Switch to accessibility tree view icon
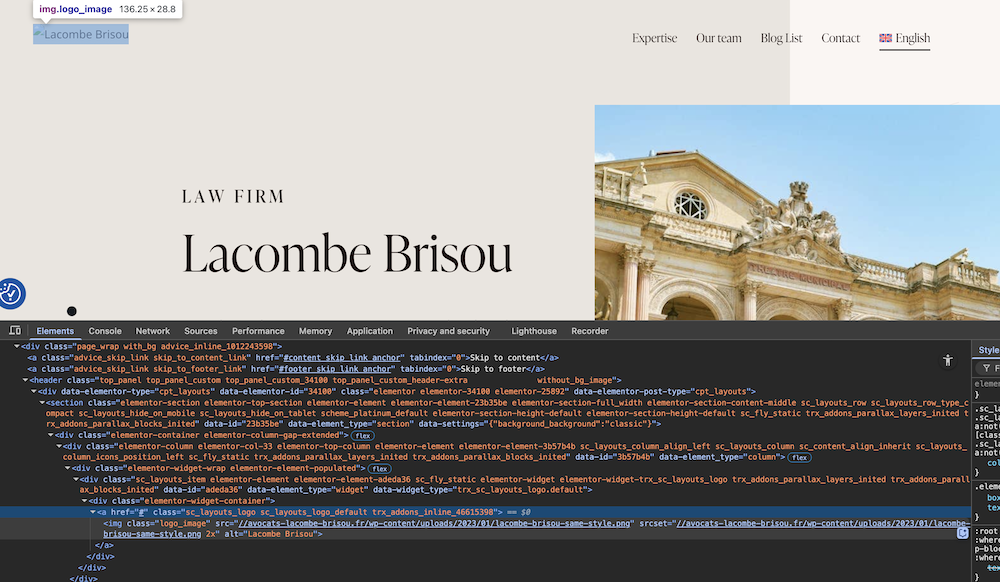The image size is (1000, 582). (x=948, y=360)
